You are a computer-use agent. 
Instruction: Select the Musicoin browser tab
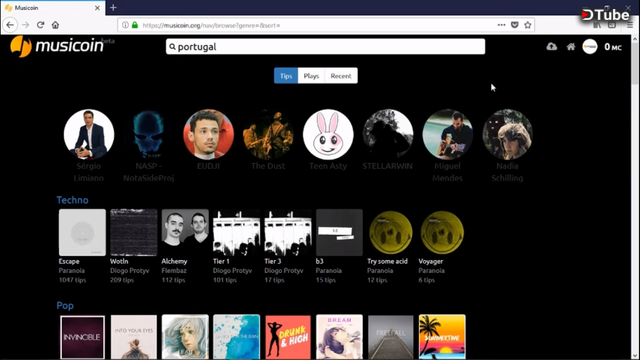click(x=53, y=8)
